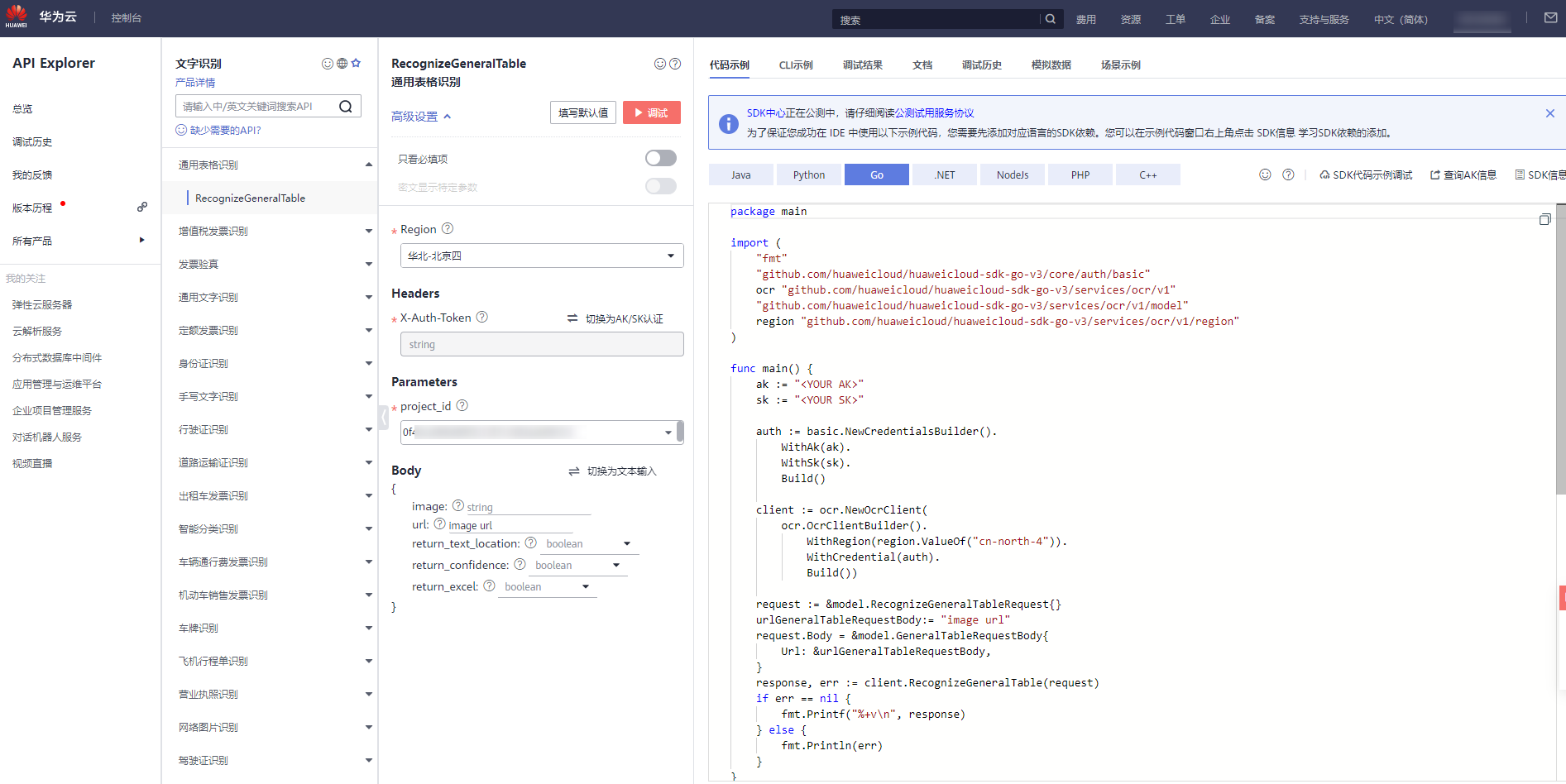
Task: Select the NodeJs language tab
Action: pos(1013,174)
